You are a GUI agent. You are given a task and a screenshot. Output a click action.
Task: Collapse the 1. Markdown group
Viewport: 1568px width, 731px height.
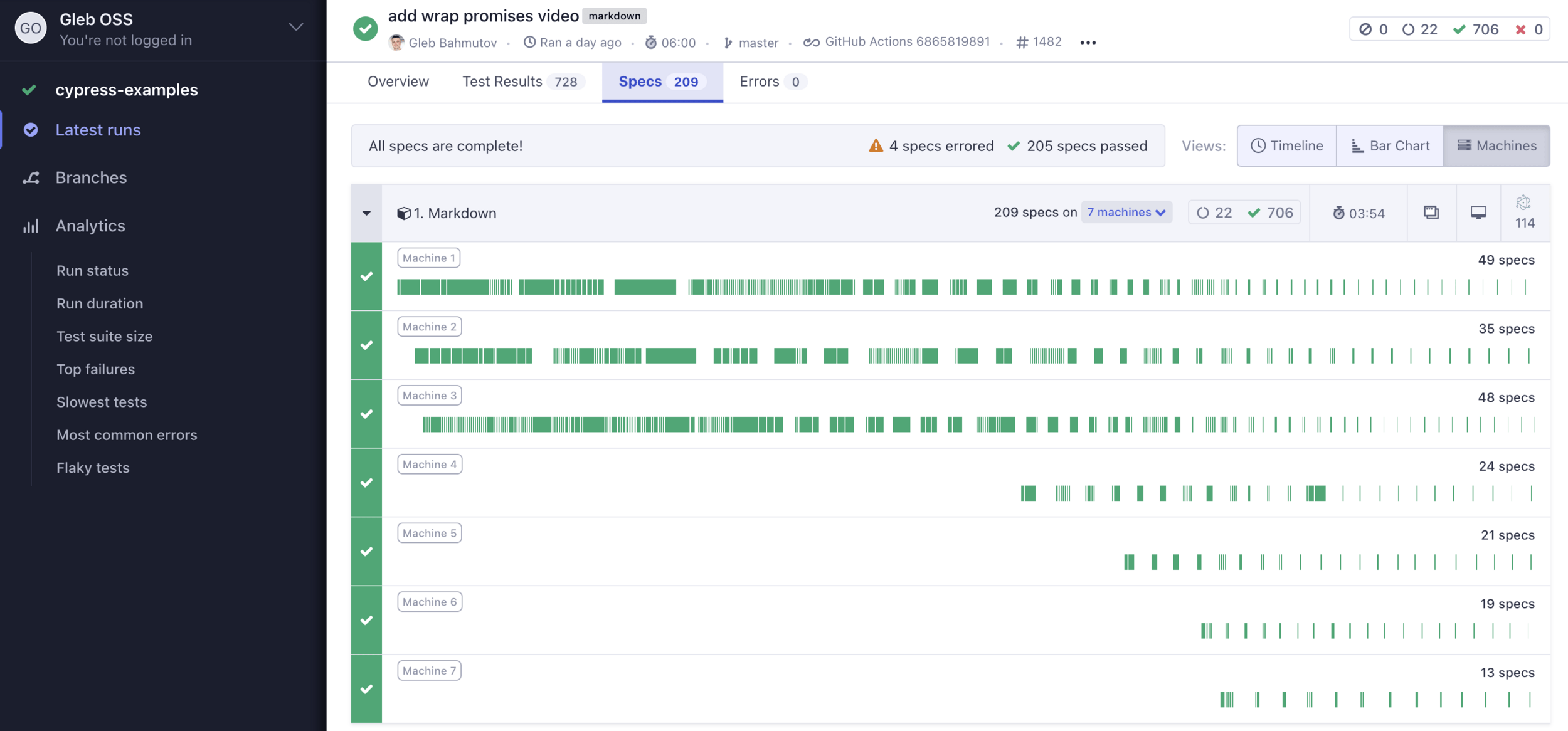(366, 213)
